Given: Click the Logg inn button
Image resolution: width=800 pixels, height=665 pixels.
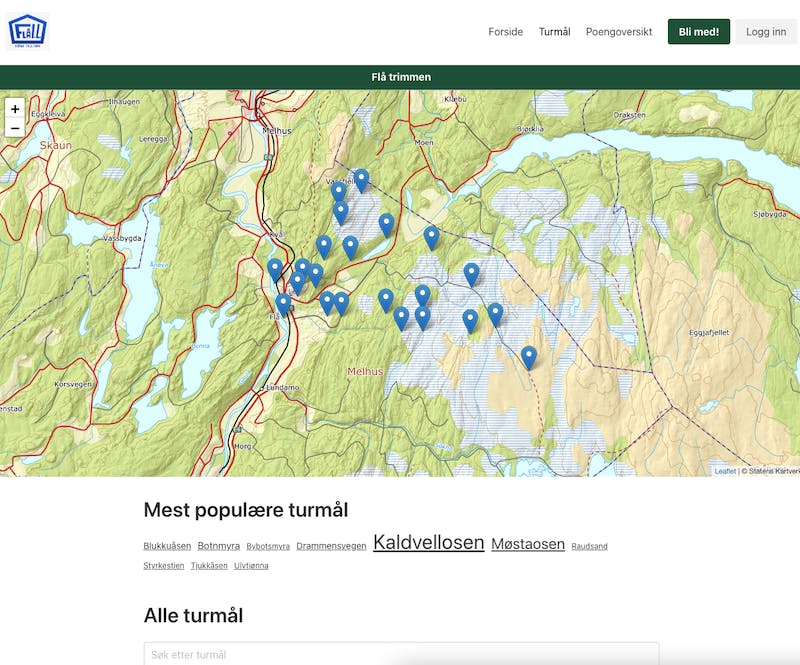Looking at the screenshot, I should click(765, 32).
